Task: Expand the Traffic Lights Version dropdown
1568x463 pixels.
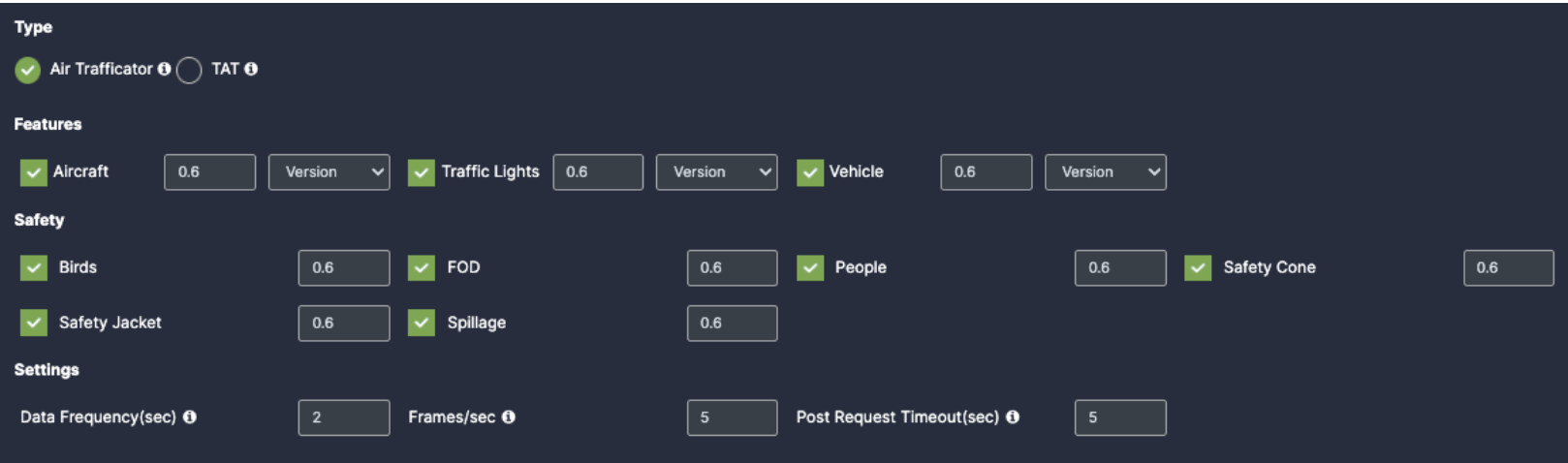Action: tap(717, 172)
